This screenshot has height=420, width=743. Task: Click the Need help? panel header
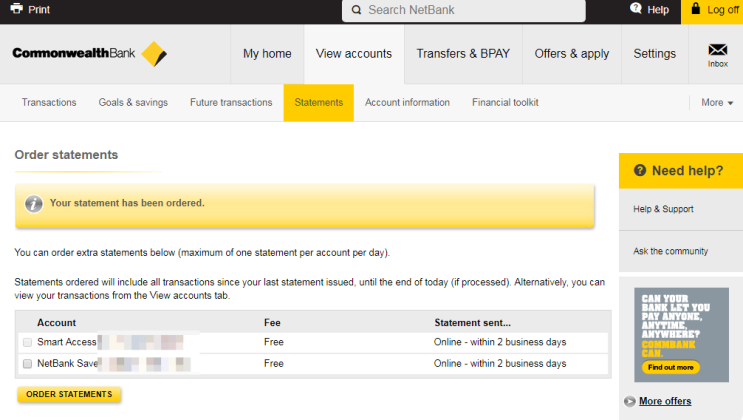(x=681, y=171)
